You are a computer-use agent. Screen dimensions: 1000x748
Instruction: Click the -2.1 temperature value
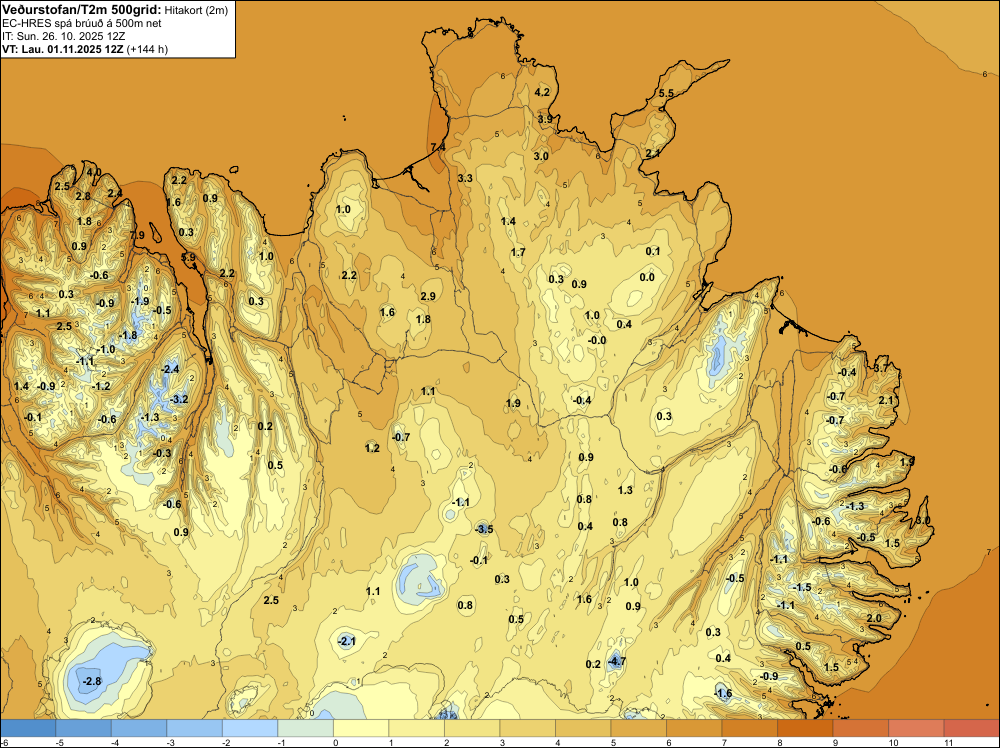[346, 641]
